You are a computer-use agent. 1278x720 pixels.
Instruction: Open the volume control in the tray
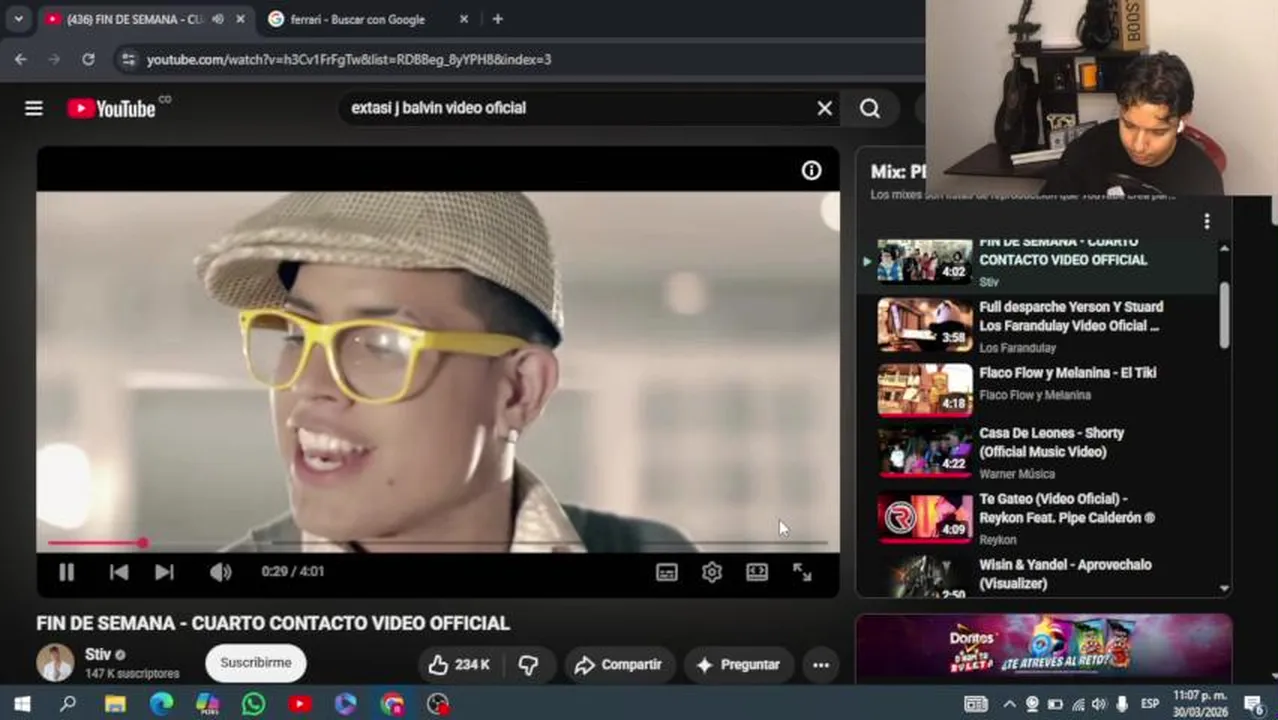click(x=1100, y=704)
